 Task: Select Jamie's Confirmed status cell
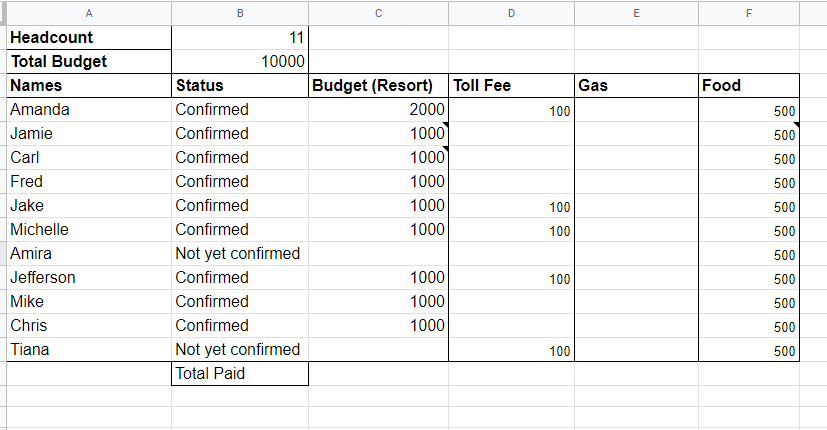point(240,133)
